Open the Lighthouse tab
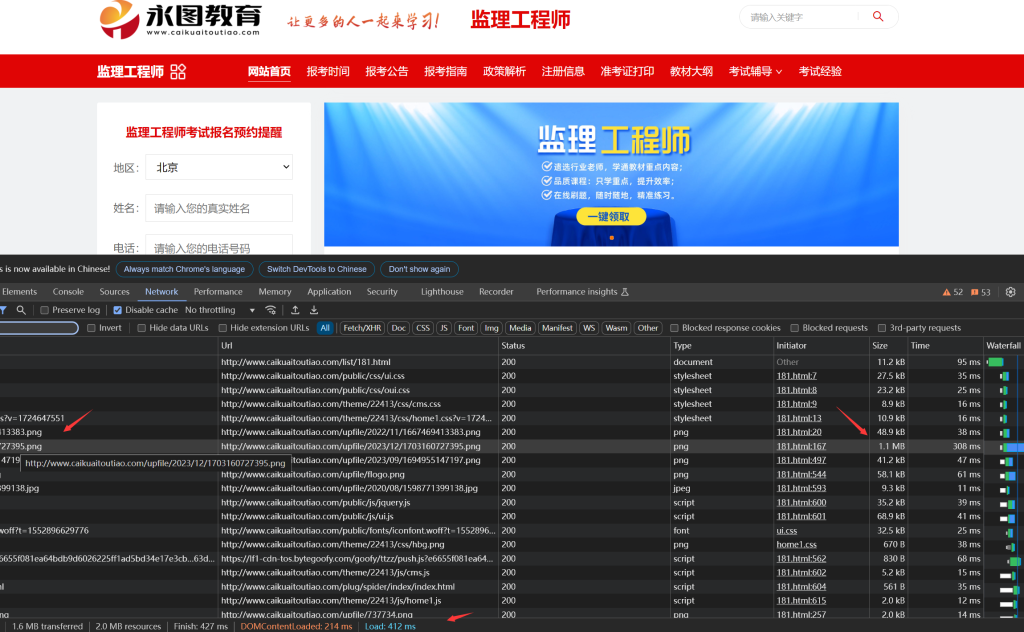 [x=442, y=292]
